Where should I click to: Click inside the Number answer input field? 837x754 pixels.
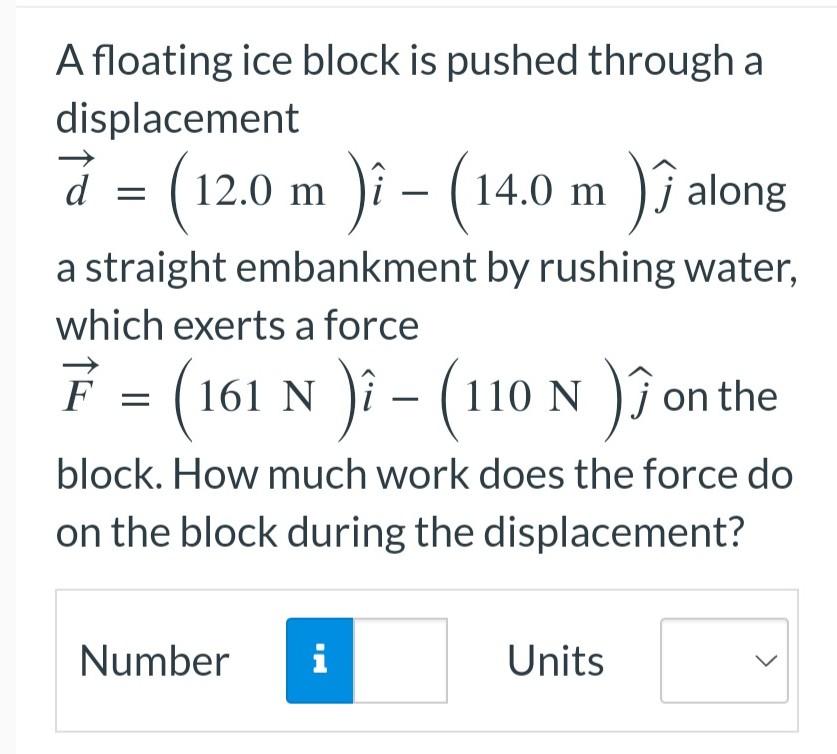click(398, 661)
